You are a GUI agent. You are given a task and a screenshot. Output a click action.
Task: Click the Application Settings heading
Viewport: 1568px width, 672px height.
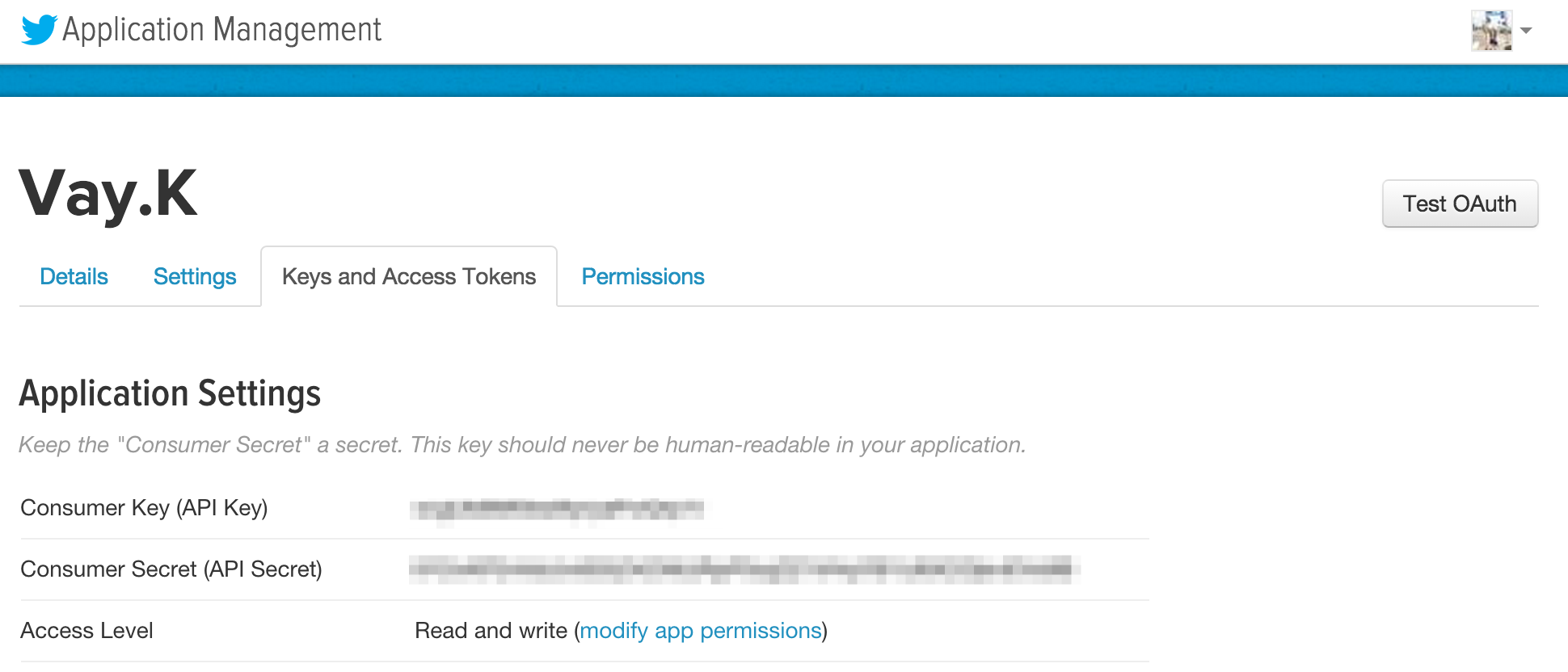(x=170, y=394)
